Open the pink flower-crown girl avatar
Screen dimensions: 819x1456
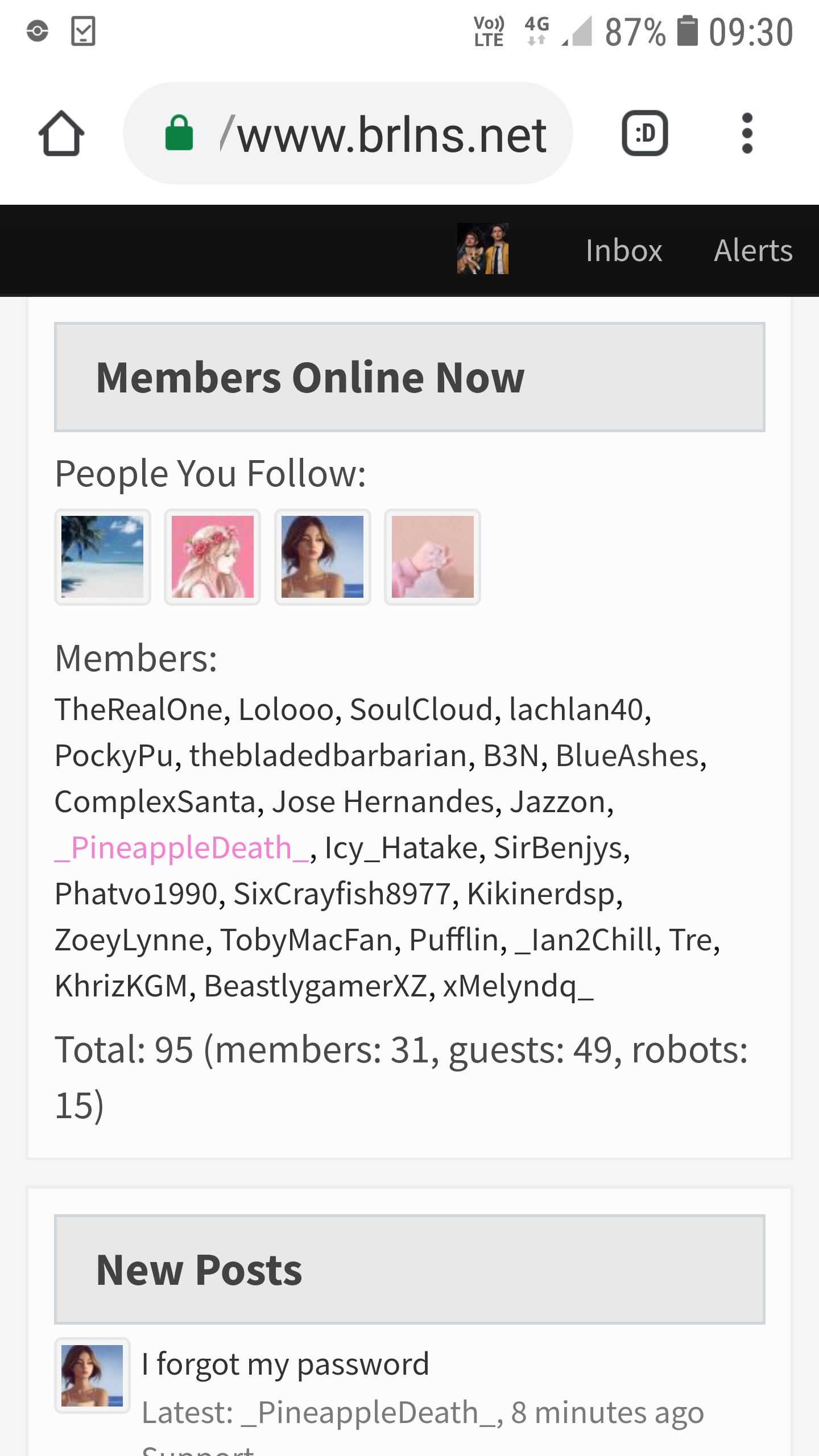coord(213,557)
